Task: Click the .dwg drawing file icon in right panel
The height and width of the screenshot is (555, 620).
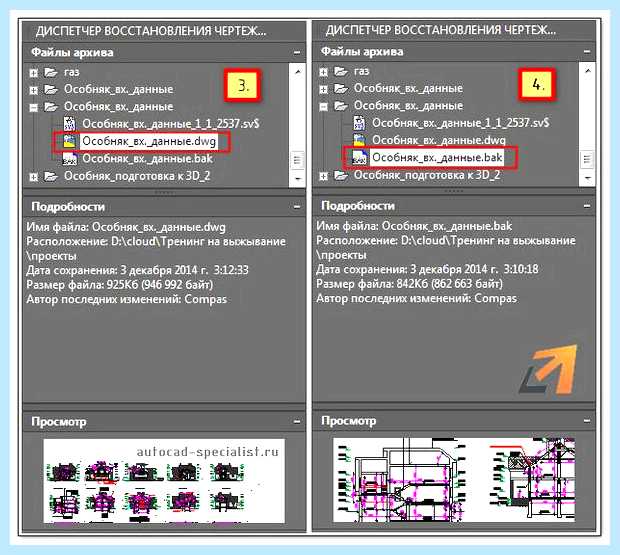Action: pyautogui.click(x=359, y=141)
